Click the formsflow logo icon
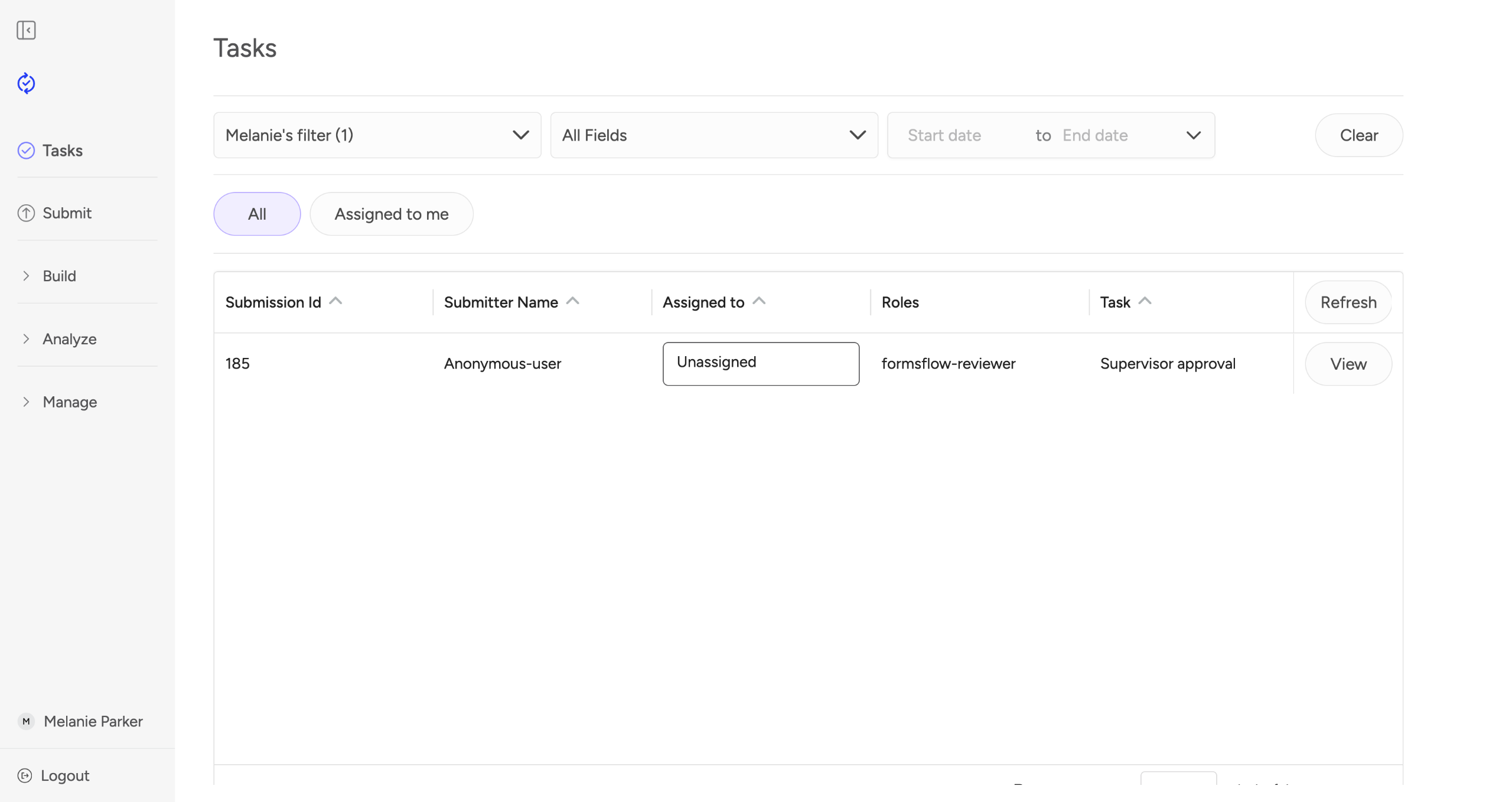The image size is (1512, 802). pos(26,83)
